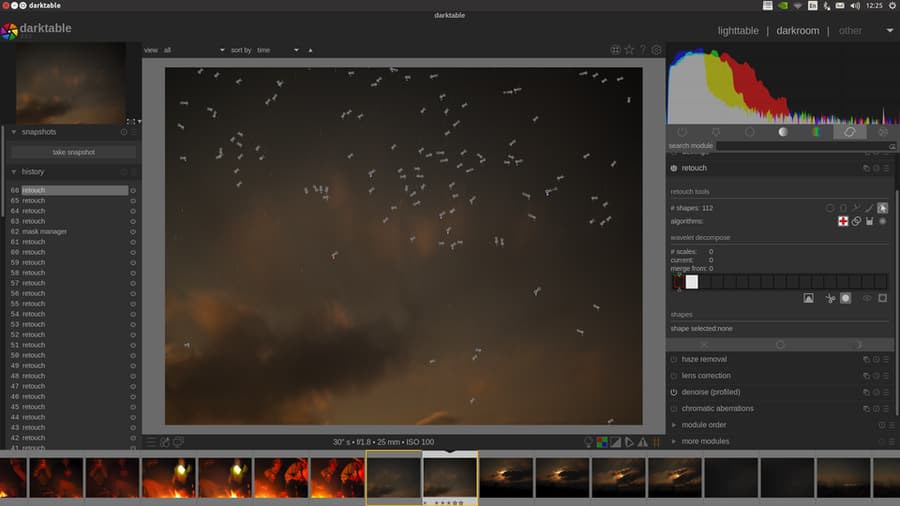Choose the clone algorithm icon

click(856, 221)
